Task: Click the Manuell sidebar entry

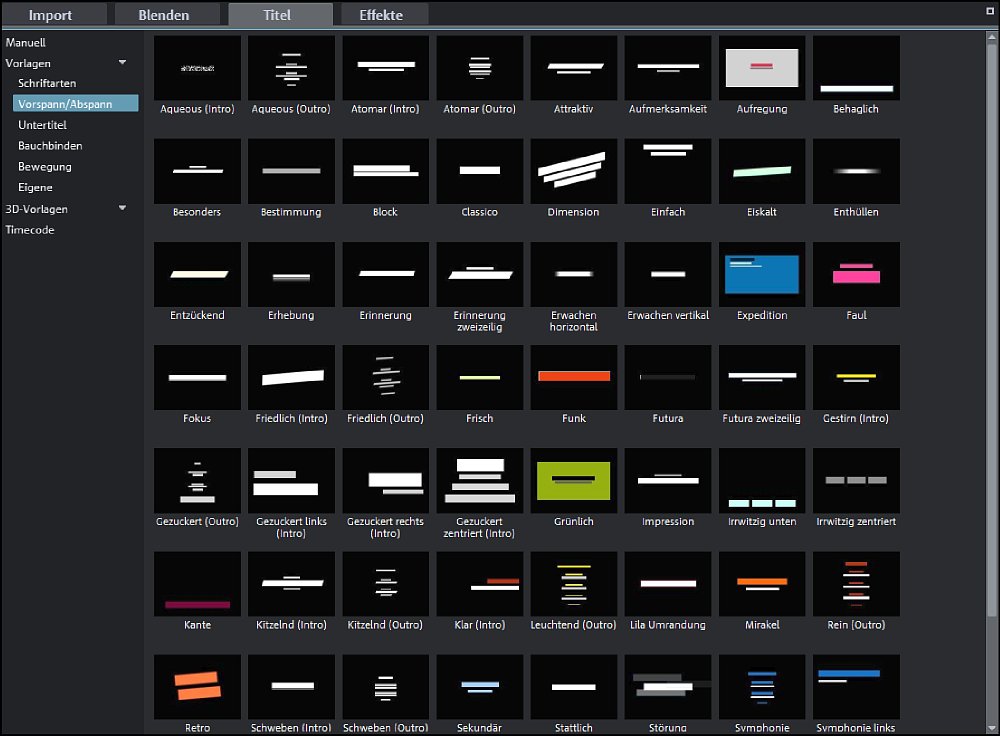Action: pyautogui.click(x=26, y=43)
